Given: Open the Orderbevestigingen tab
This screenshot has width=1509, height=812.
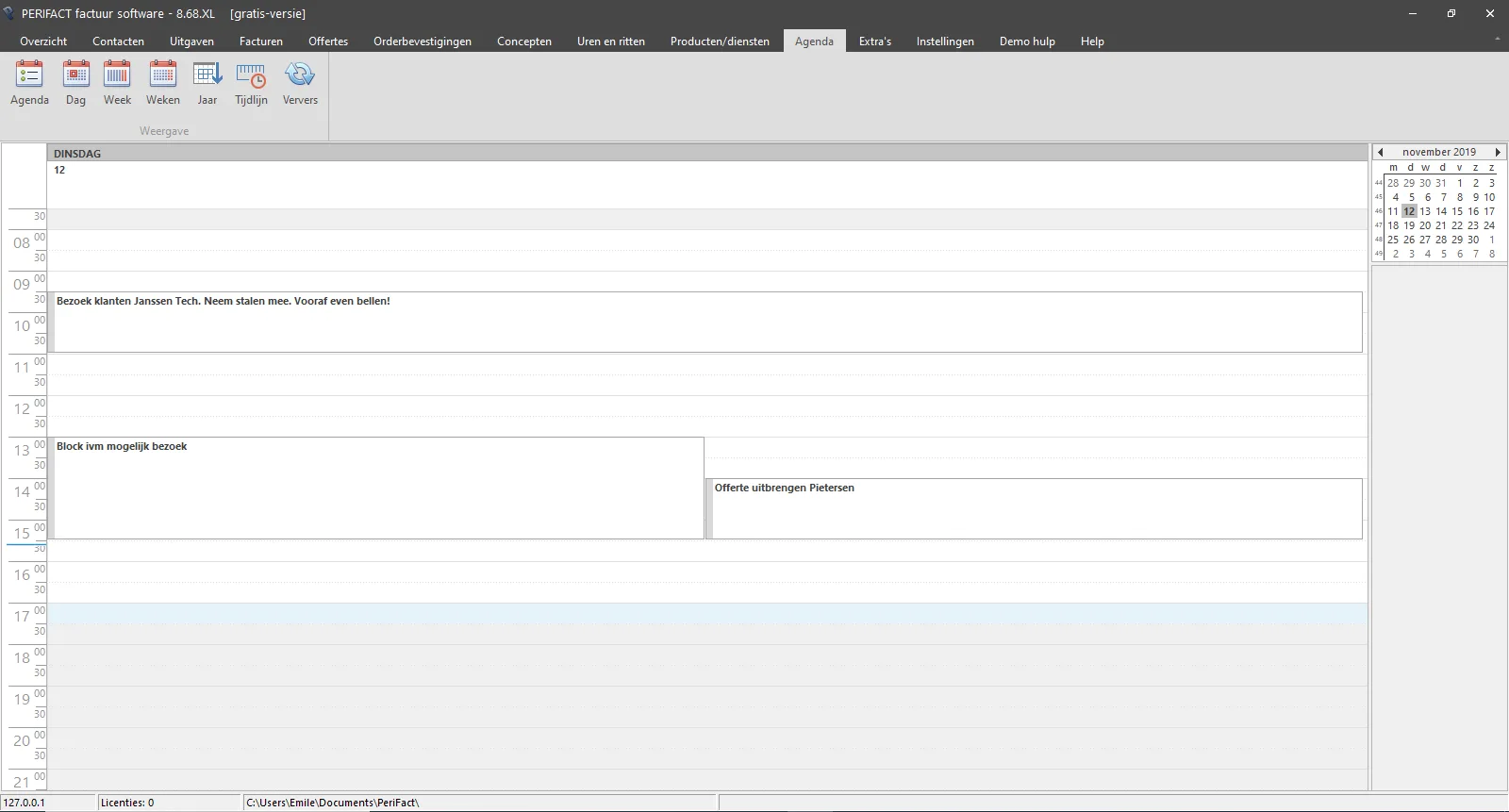Looking at the screenshot, I should click(x=423, y=41).
